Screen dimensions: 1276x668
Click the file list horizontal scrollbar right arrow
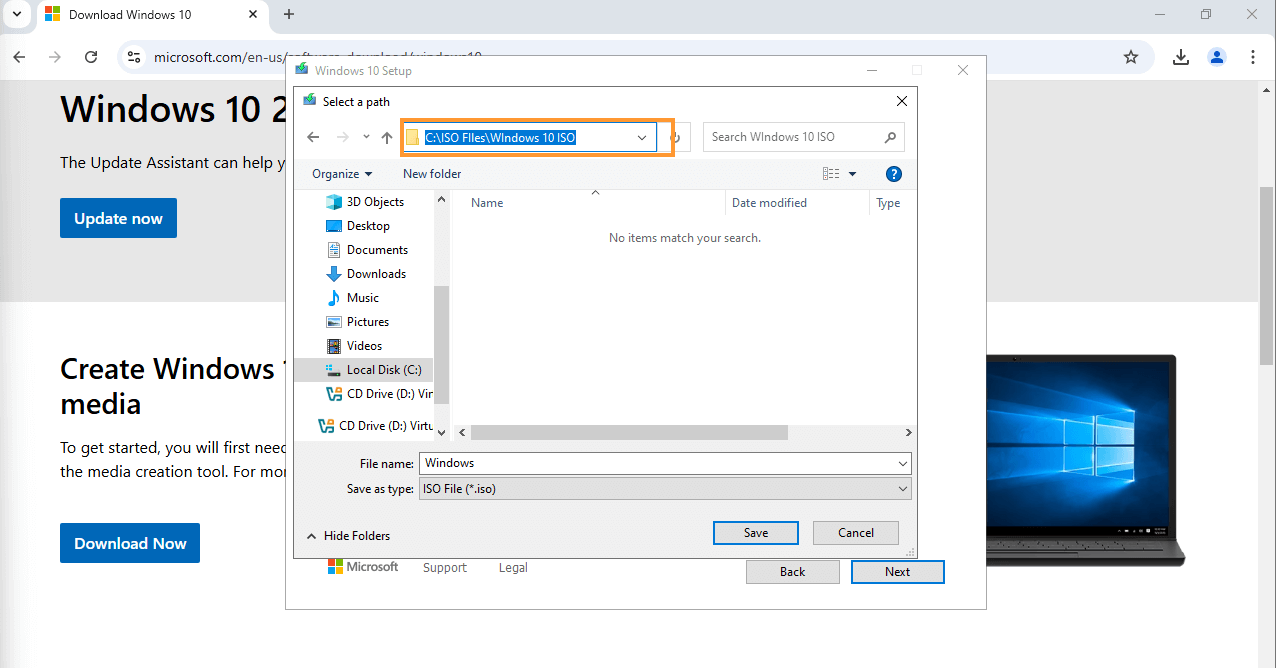pyautogui.click(x=908, y=433)
